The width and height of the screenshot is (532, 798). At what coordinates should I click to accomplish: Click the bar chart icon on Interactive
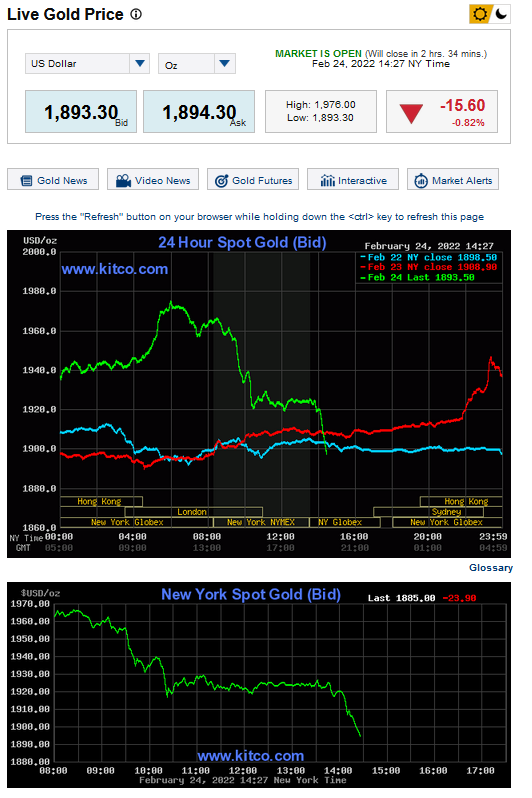[x=327, y=181]
